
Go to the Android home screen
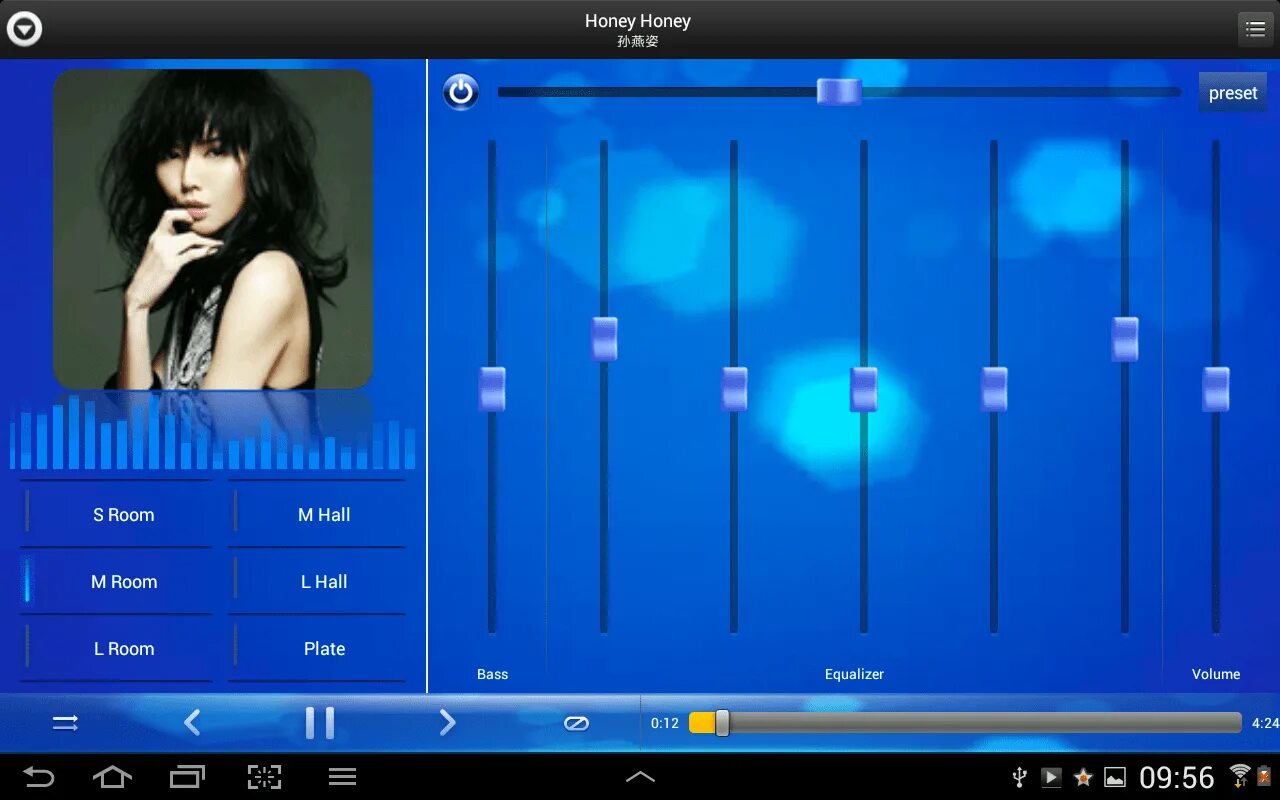[x=112, y=777]
